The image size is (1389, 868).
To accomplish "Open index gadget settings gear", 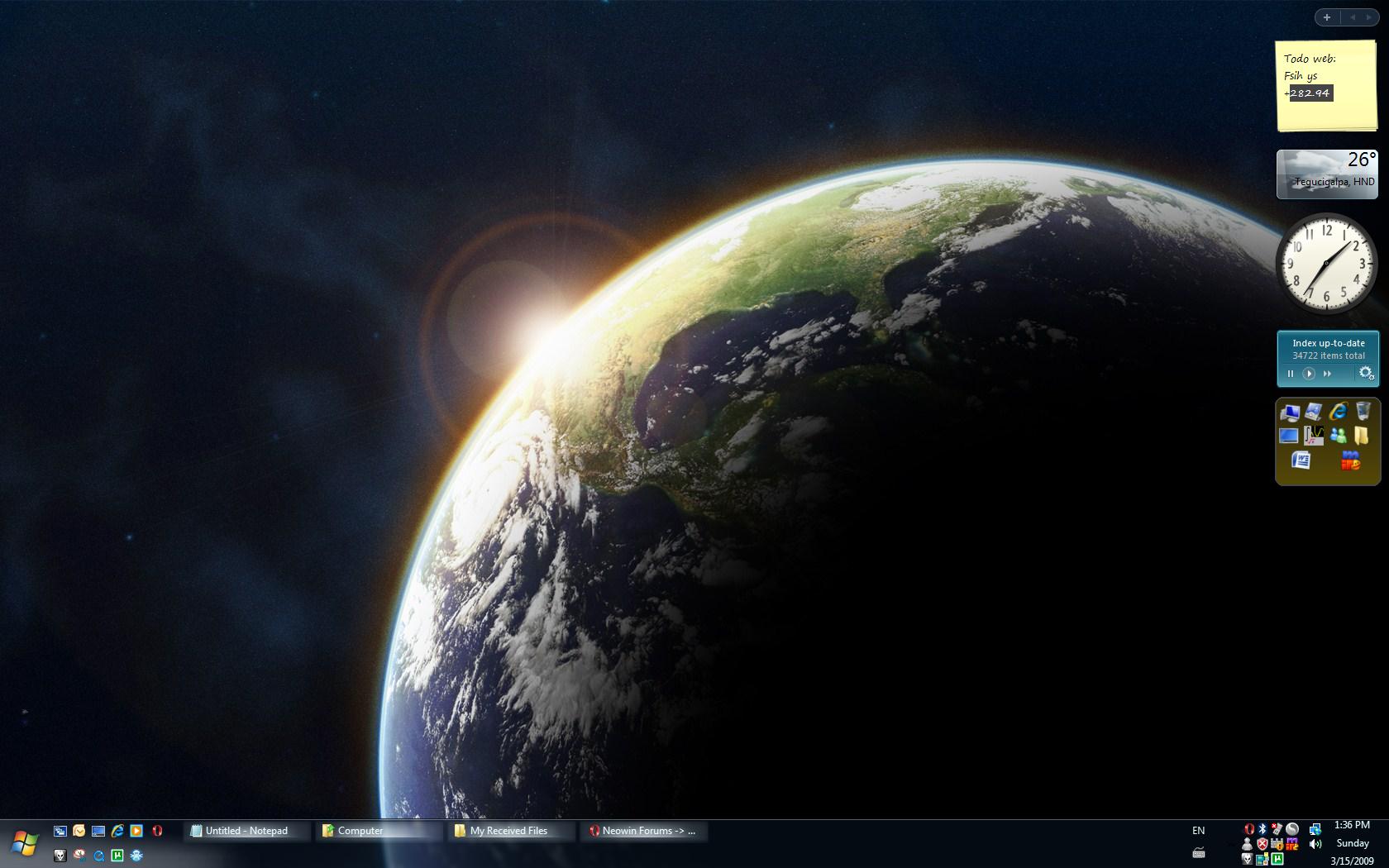I will (1366, 373).
